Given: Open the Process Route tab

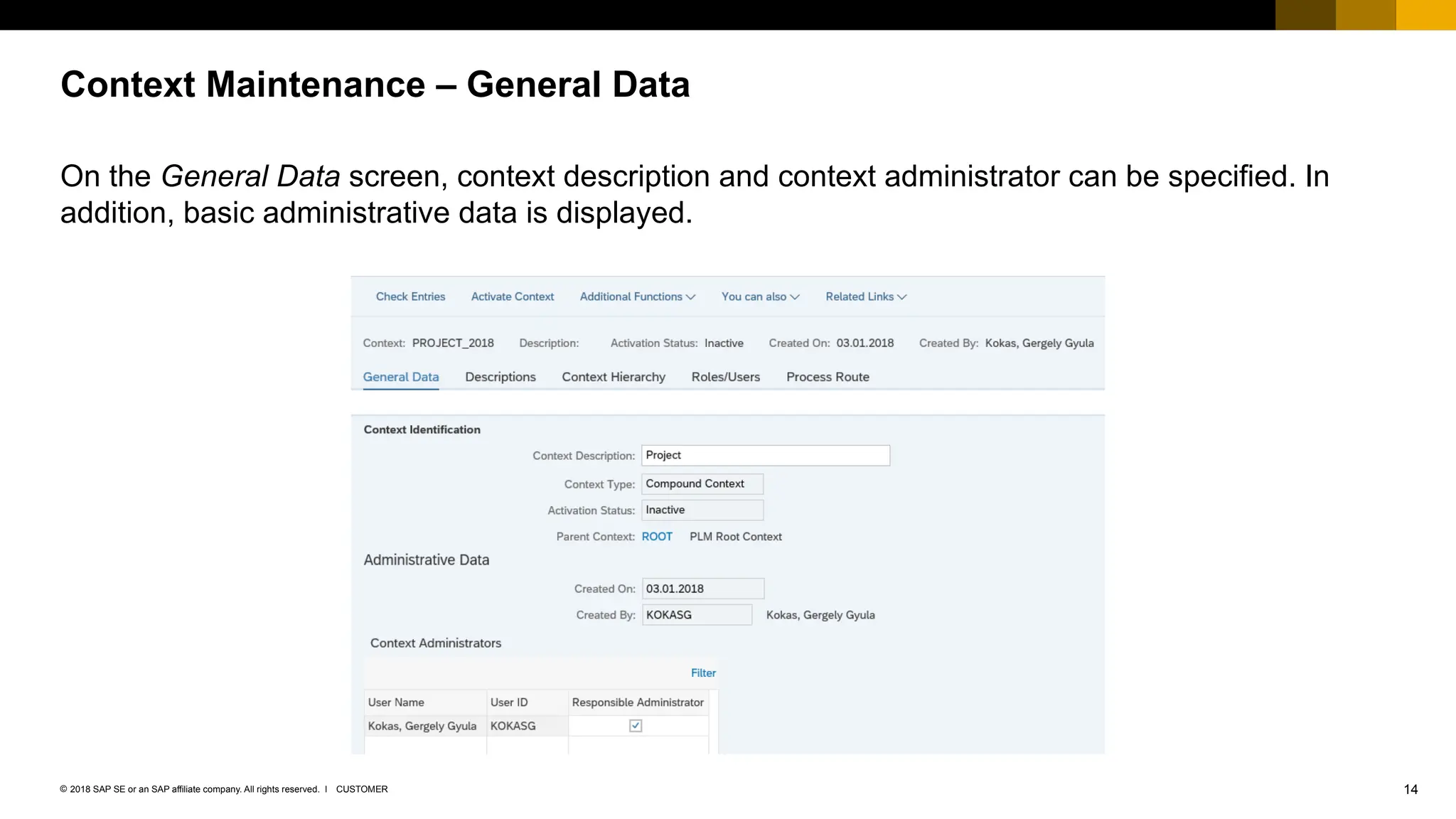Looking at the screenshot, I should 828,377.
